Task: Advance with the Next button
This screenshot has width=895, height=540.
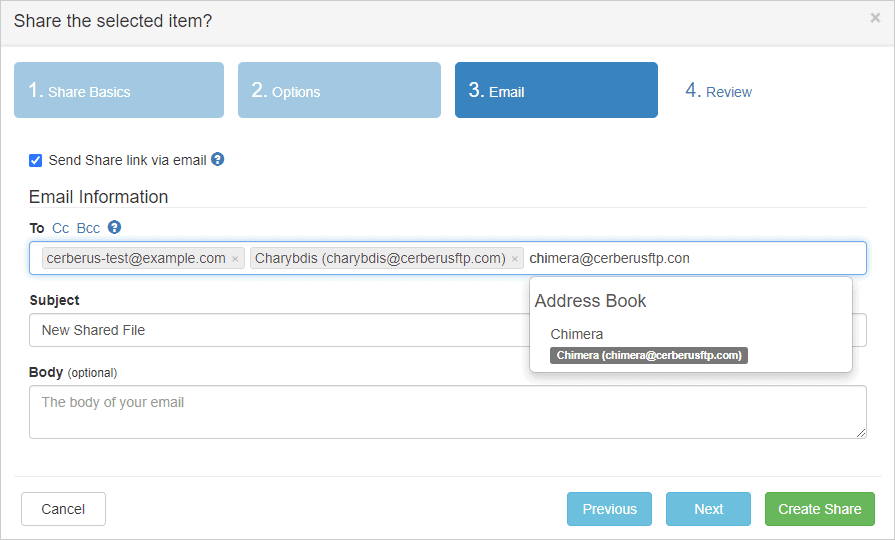Action: click(708, 509)
